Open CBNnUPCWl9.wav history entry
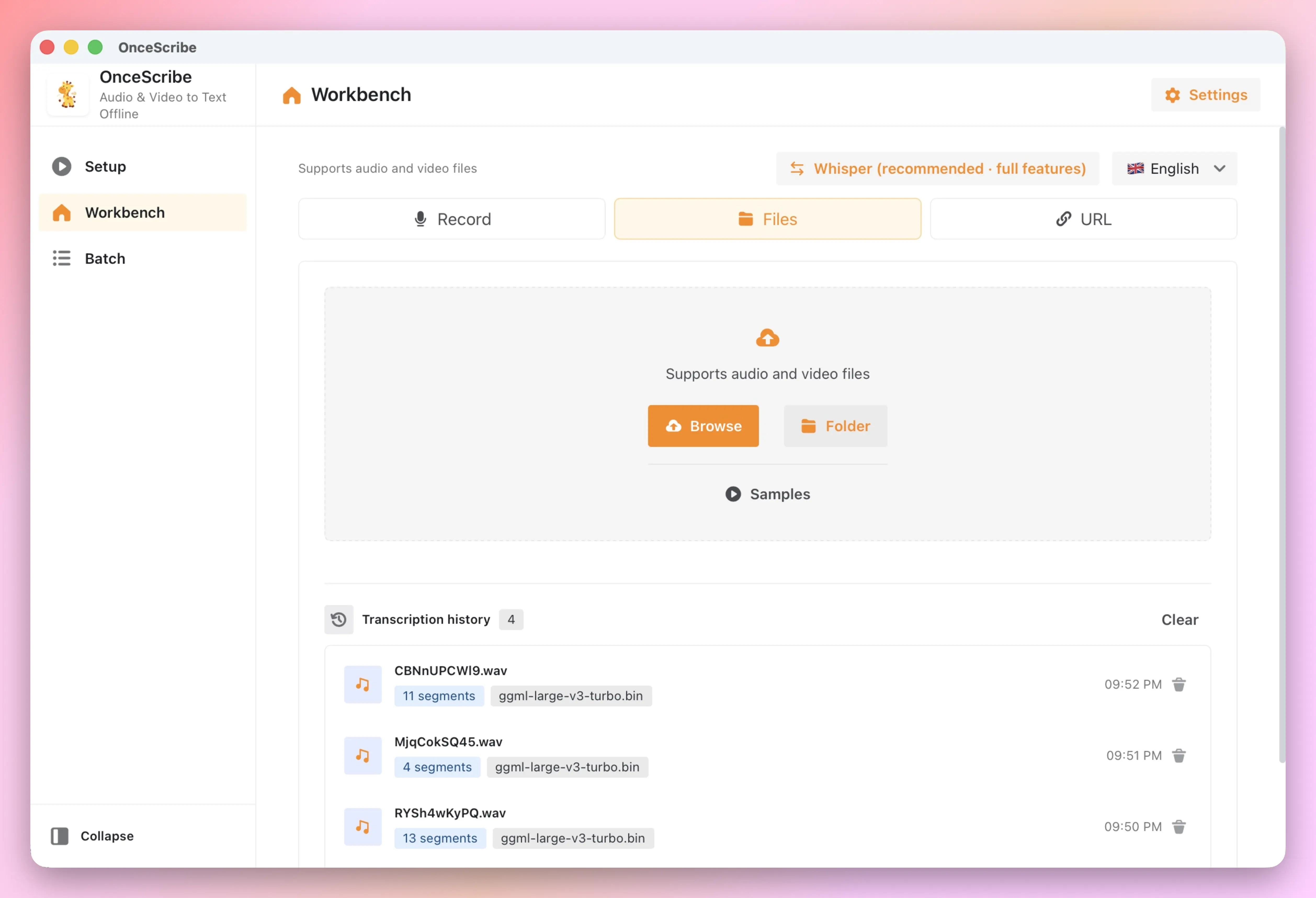 (767, 684)
